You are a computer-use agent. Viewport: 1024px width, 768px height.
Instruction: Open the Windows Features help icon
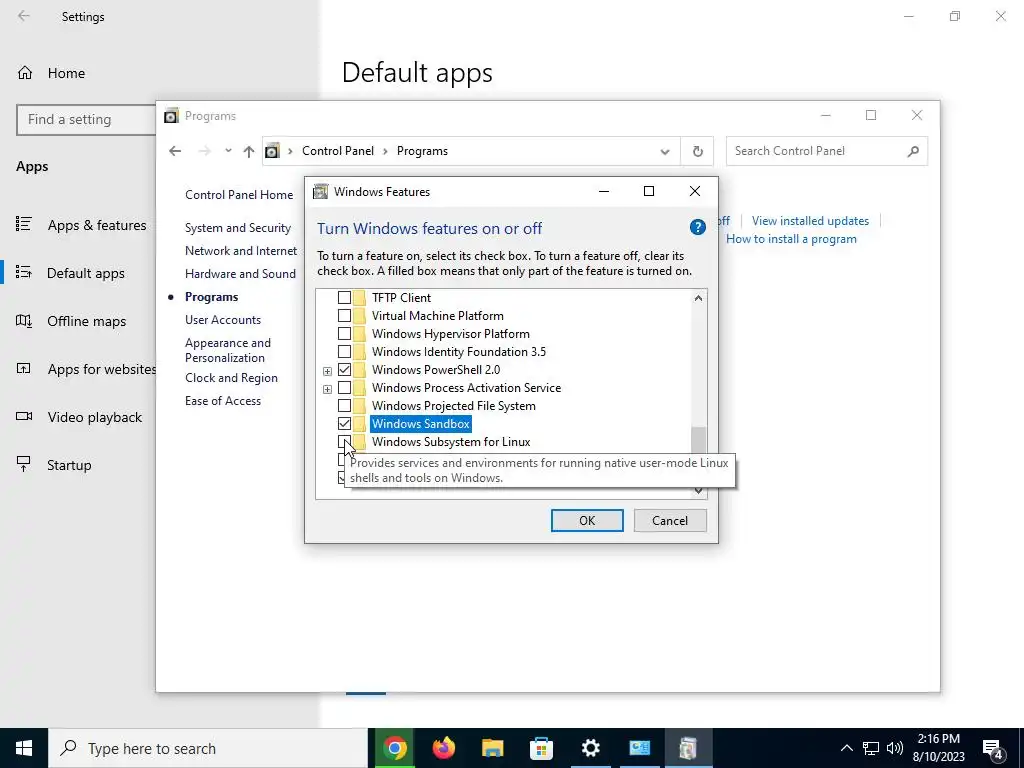click(697, 227)
